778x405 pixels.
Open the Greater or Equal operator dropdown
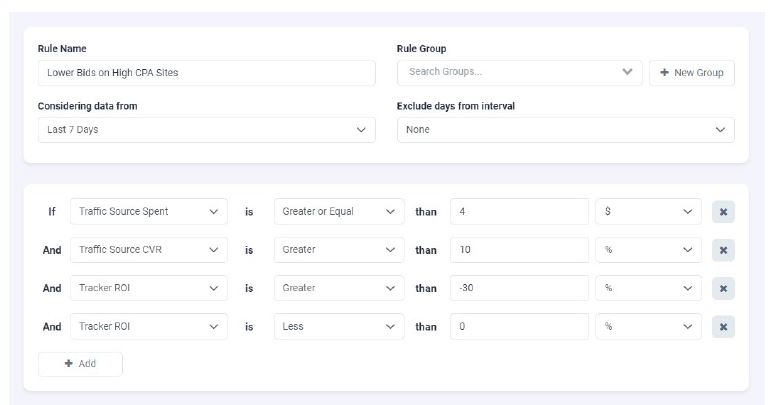pyautogui.click(x=339, y=212)
